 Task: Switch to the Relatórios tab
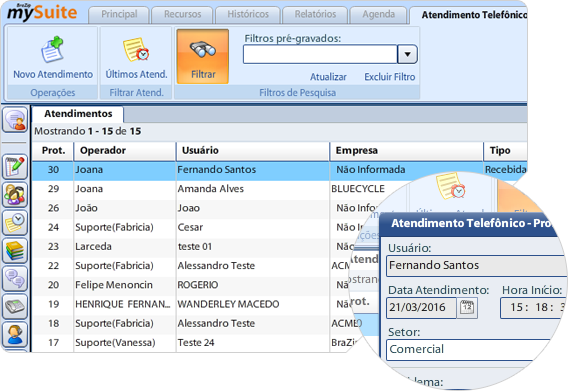pos(315,14)
